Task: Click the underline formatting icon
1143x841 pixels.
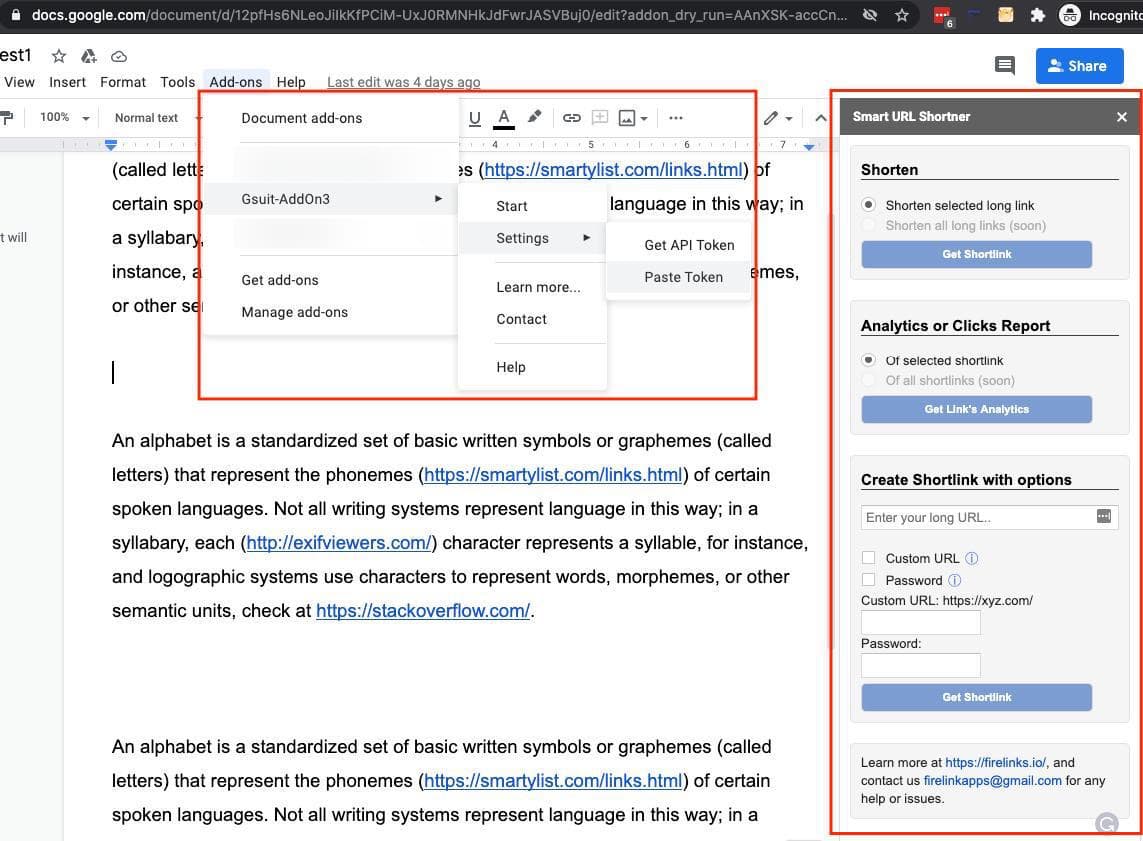Action: pyautogui.click(x=475, y=118)
